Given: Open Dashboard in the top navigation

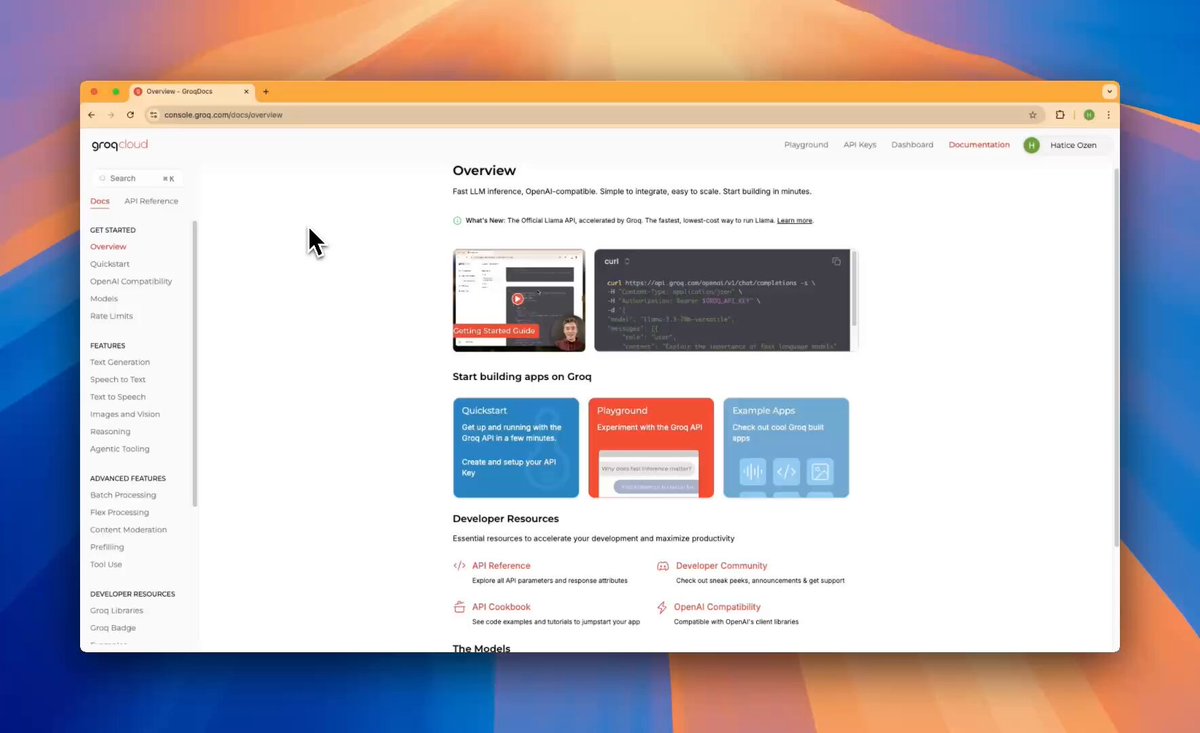Looking at the screenshot, I should pos(912,145).
